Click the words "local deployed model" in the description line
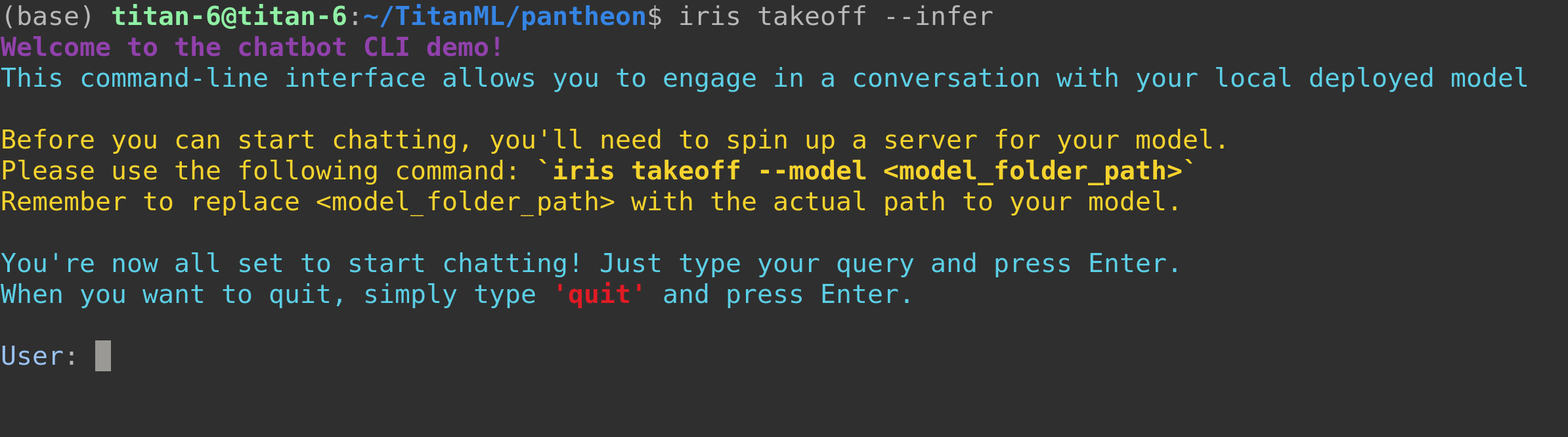The image size is (1568, 437). point(1370,78)
